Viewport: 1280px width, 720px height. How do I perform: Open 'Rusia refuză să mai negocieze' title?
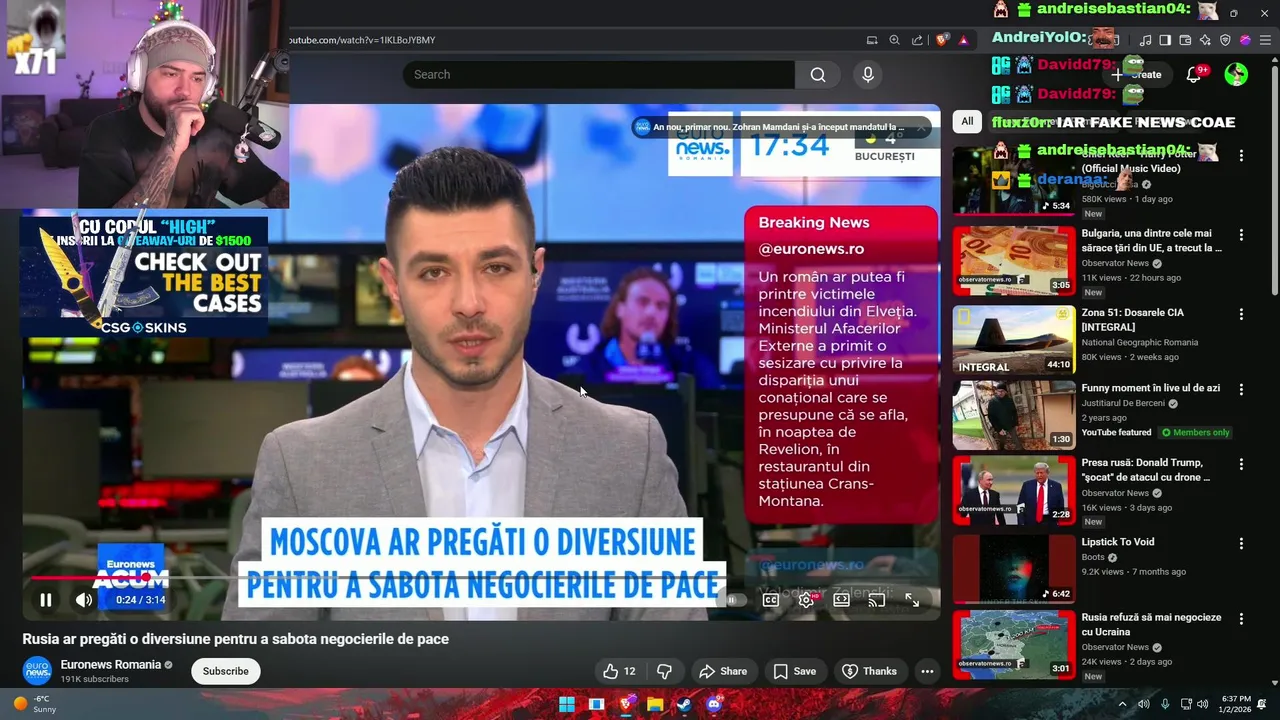1151,625
